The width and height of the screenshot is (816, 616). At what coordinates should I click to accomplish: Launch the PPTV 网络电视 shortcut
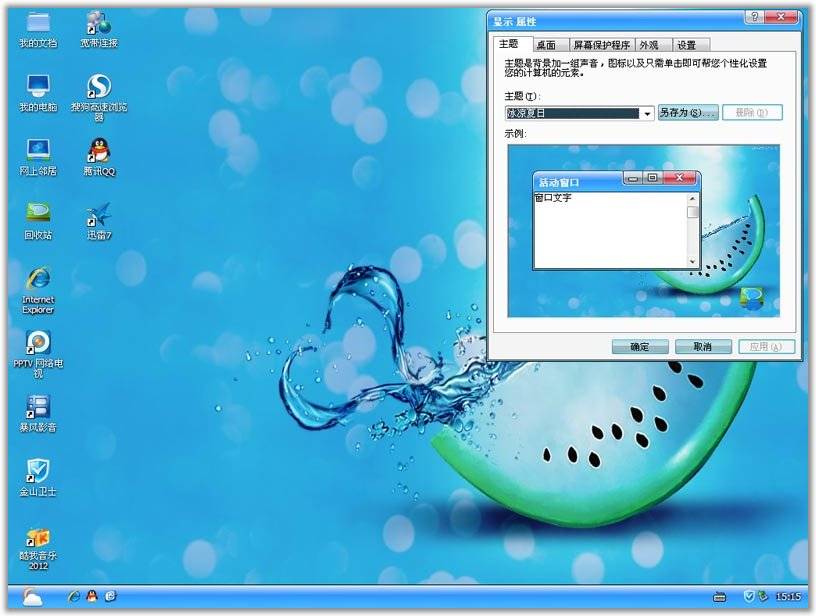click(x=38, y=354)
